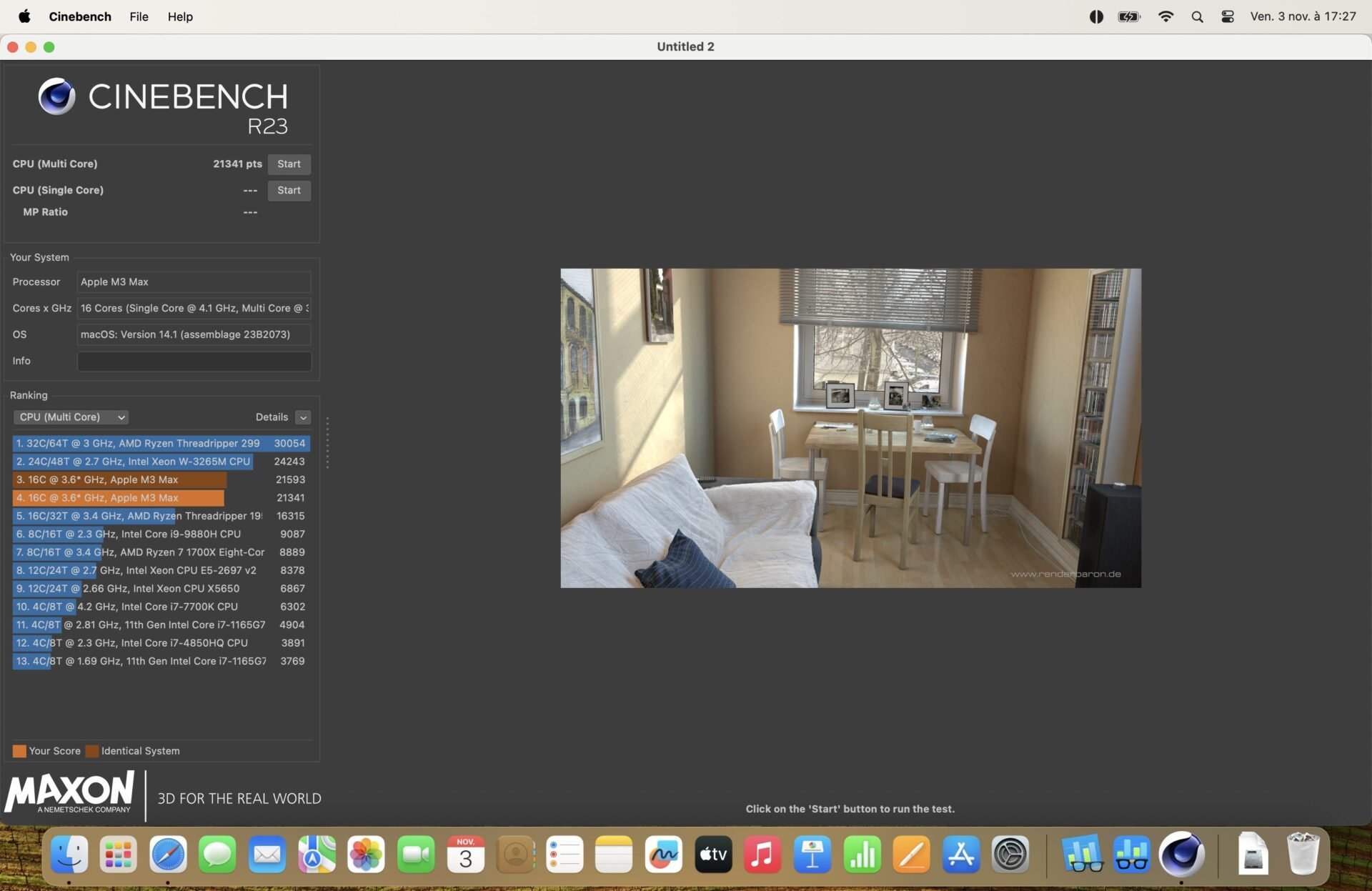
Task: Click the rendered room image
Action: [850, 428]
